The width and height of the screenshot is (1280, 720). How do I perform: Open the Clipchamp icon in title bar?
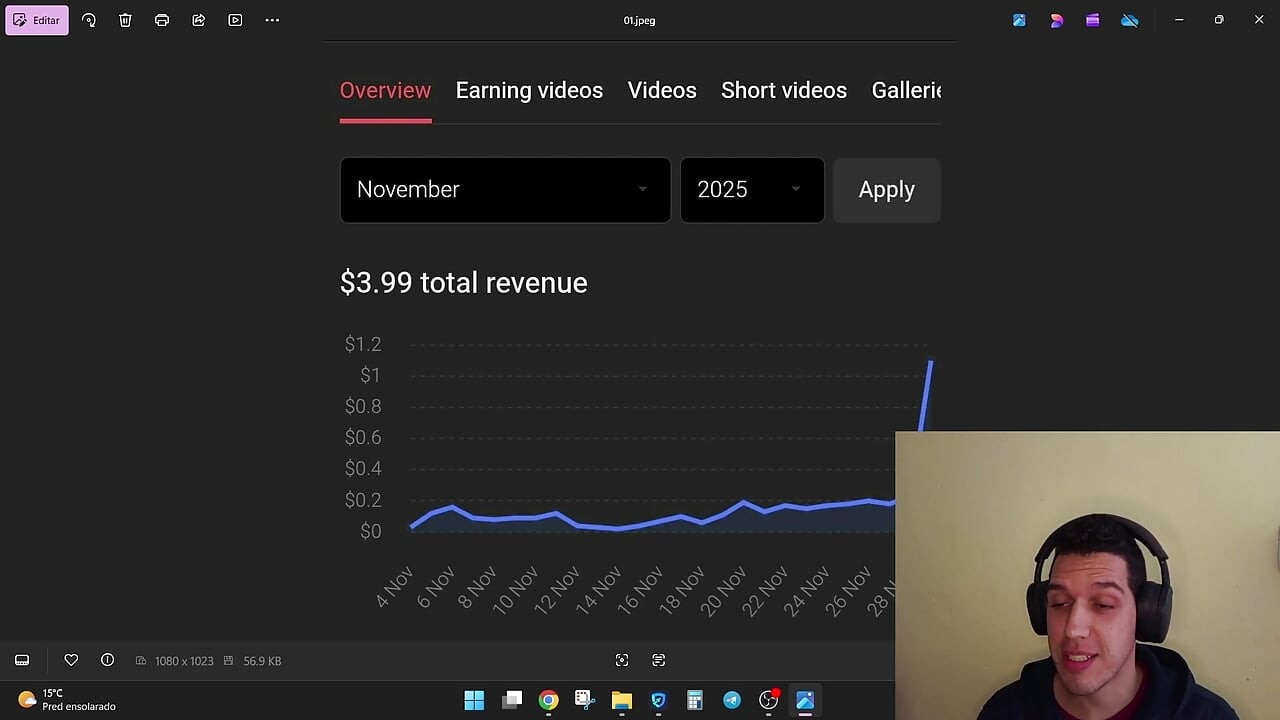point(1093,20)
